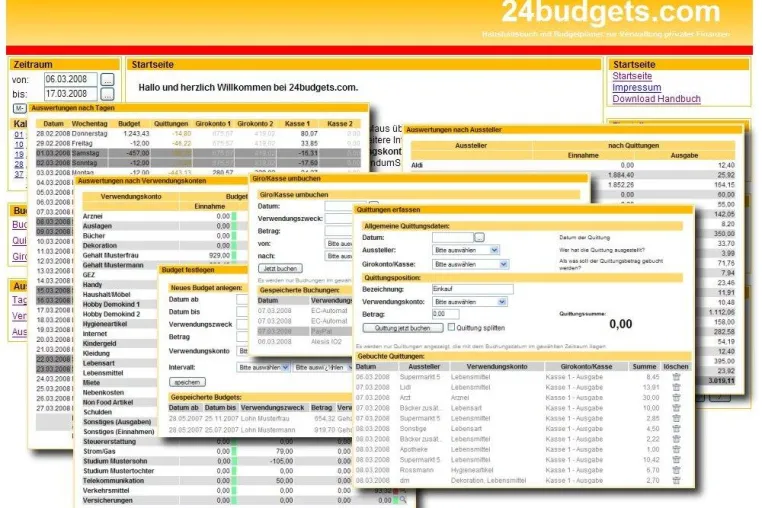Click the trash icon in the 10,00 Bäcker zusät. row
762x508 pixels.
[676, 408]
